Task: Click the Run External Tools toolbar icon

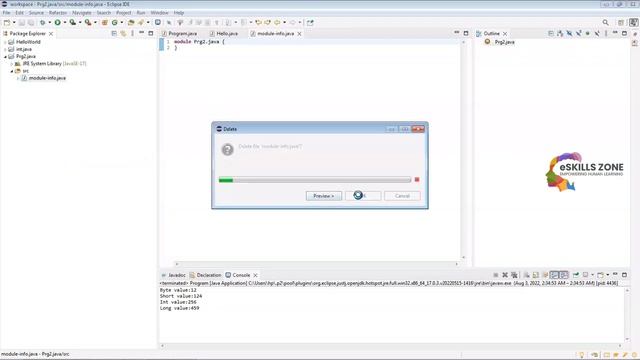Action: (x=88, y=23)
